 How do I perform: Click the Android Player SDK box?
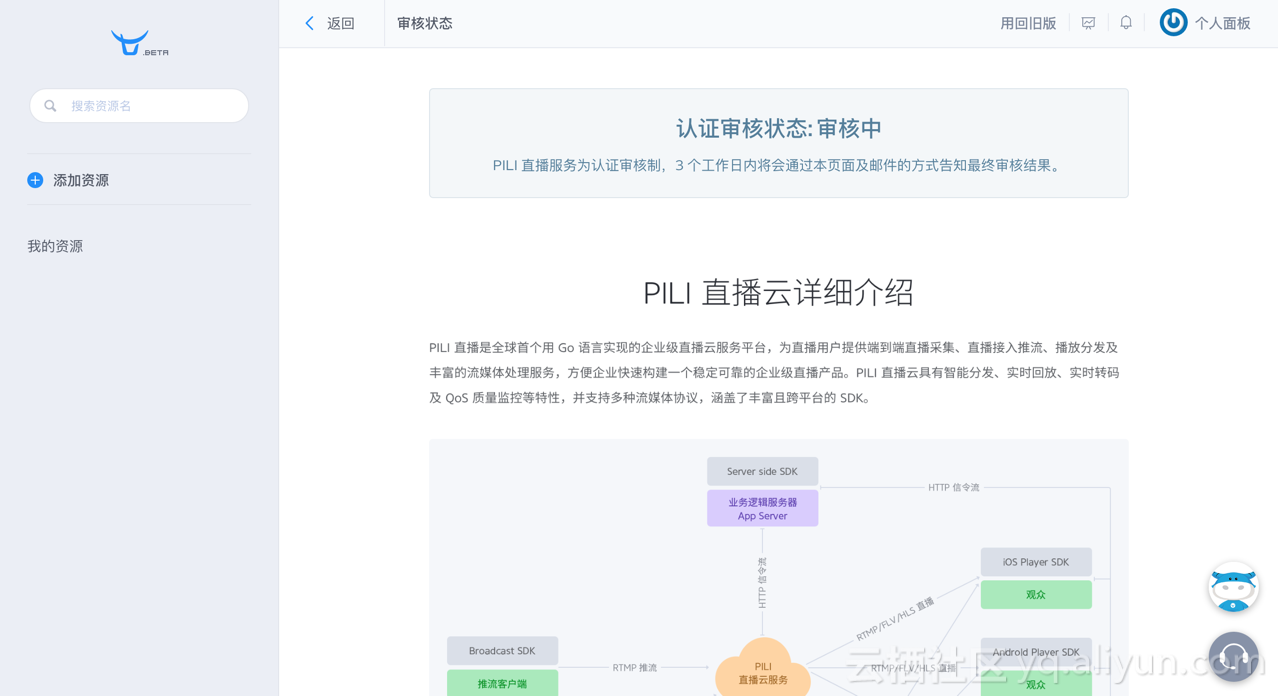1036,652
